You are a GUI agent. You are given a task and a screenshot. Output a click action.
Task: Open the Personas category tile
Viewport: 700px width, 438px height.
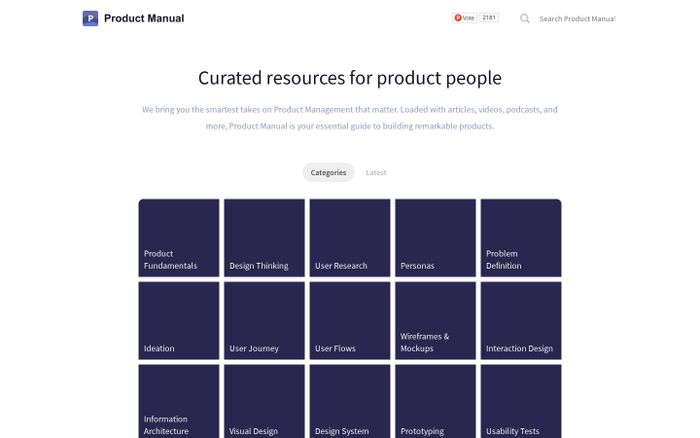(x=436, y=238)
